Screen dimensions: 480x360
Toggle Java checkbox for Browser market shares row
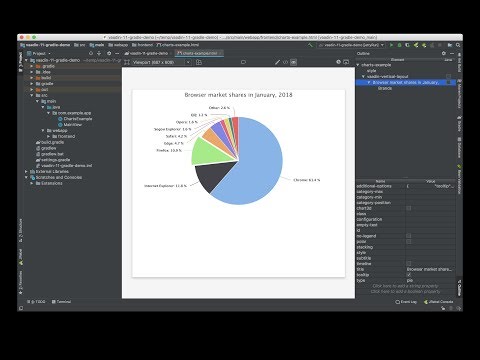[x=448, y=82]
